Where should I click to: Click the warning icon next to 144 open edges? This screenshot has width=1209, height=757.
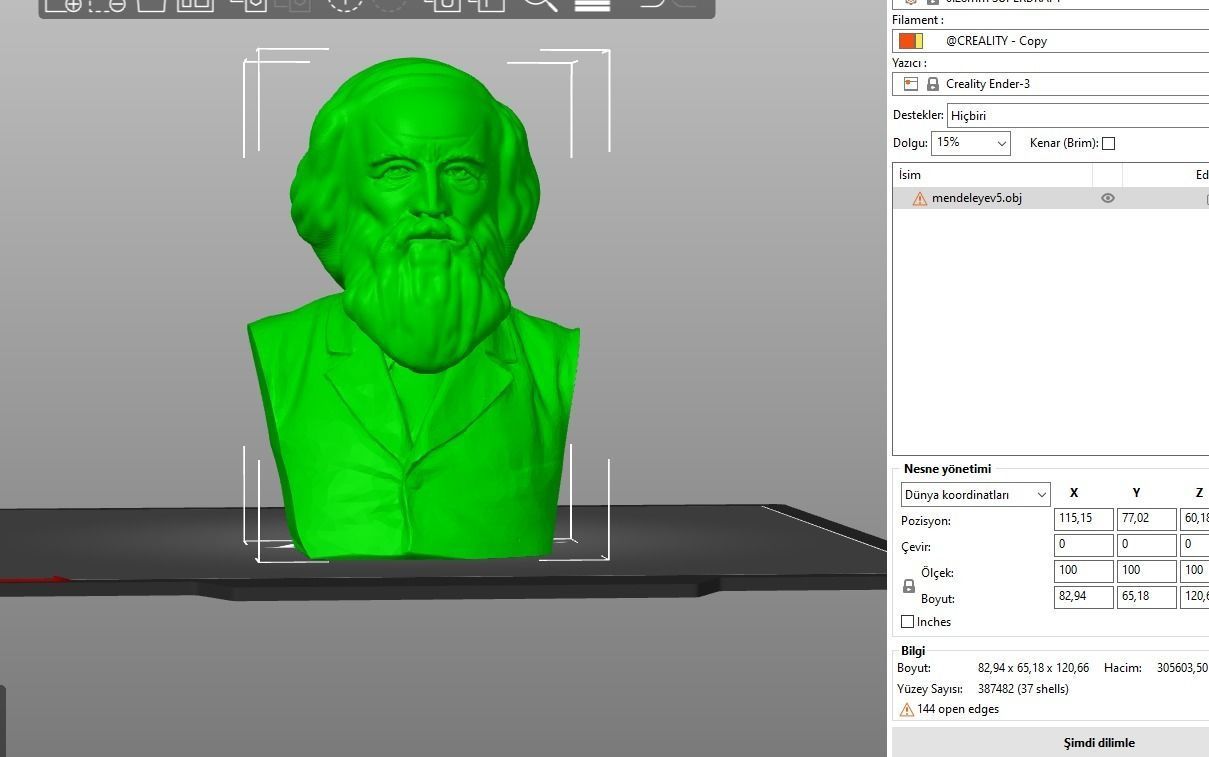click(907, 709)
